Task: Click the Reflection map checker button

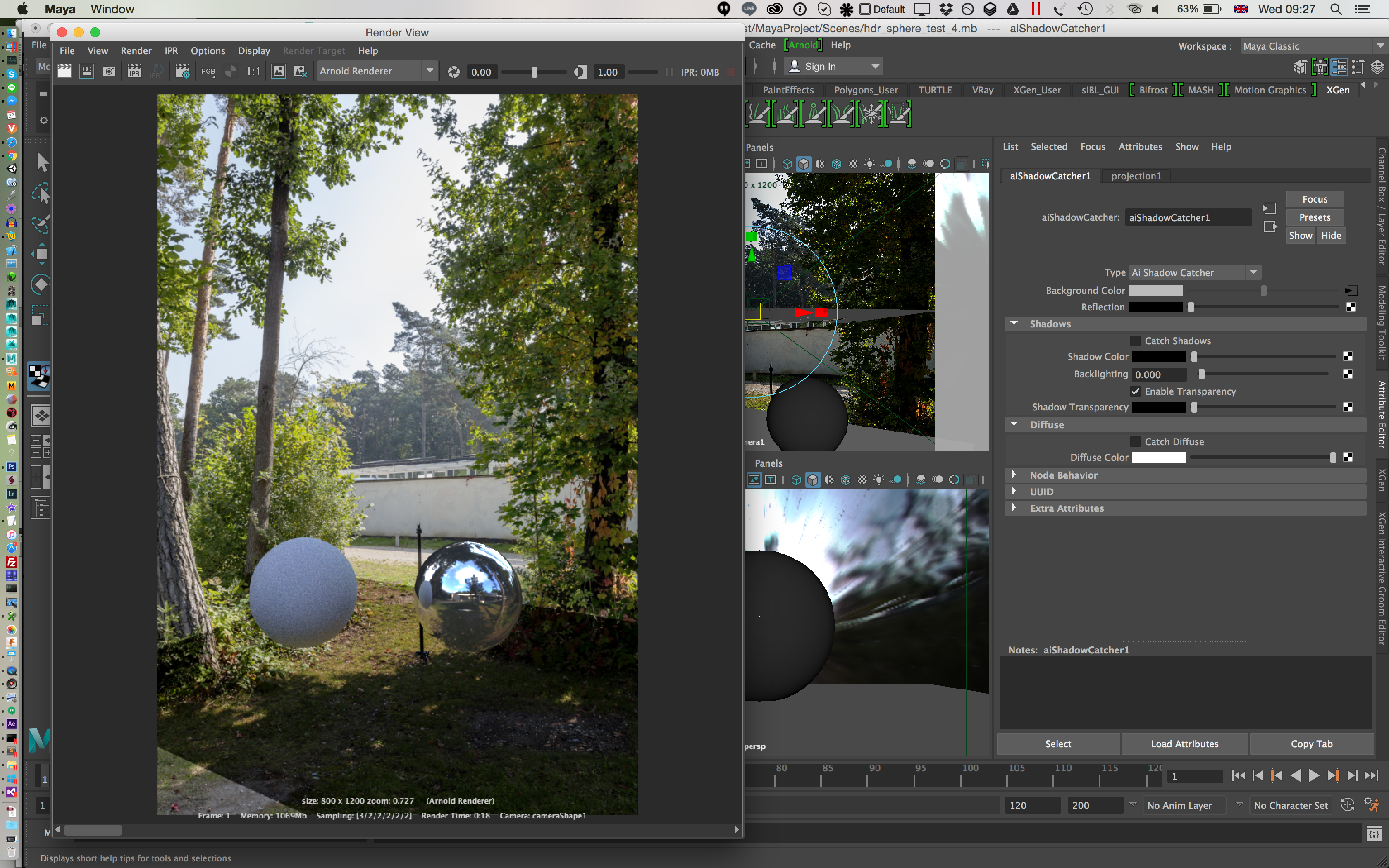Action: (1351, 307)
